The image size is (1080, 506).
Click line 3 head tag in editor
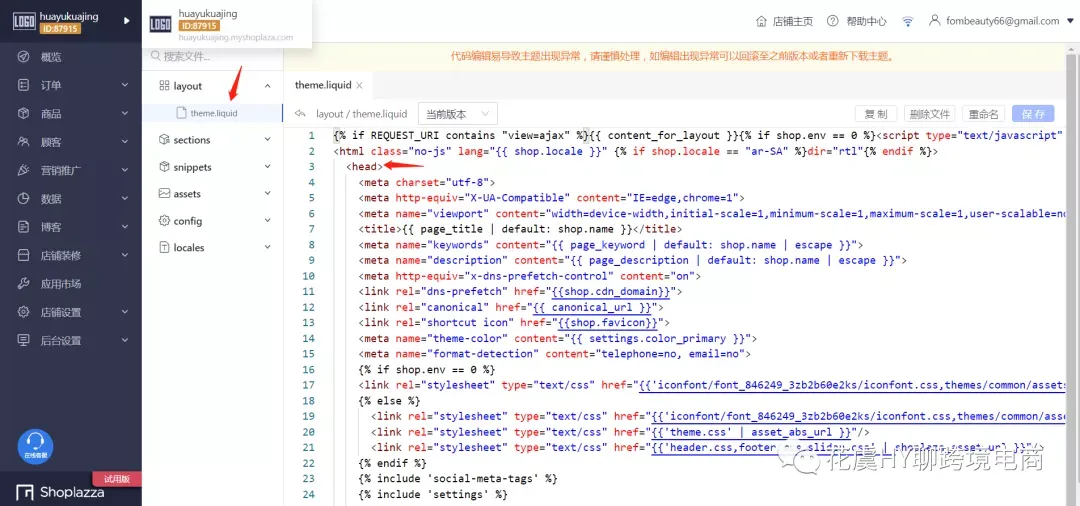click(364, 167)
